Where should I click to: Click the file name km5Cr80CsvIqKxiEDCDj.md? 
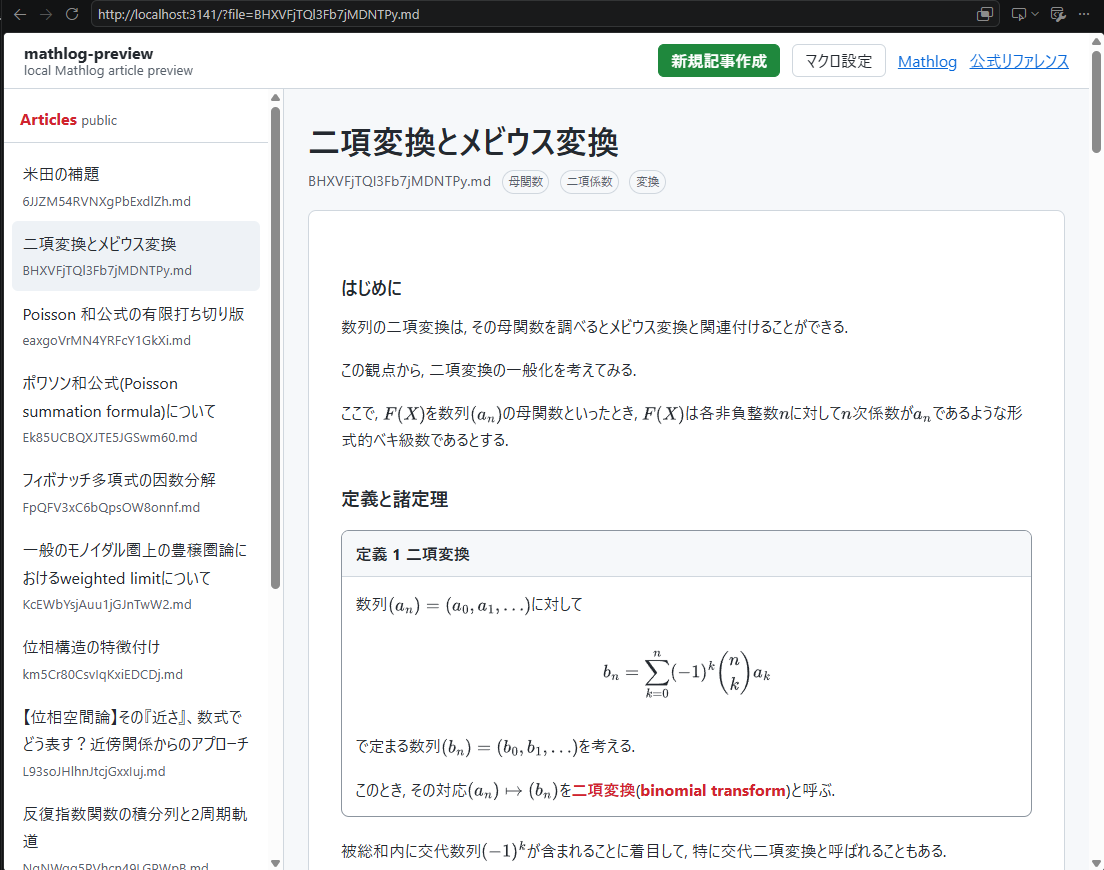[103, 674]
